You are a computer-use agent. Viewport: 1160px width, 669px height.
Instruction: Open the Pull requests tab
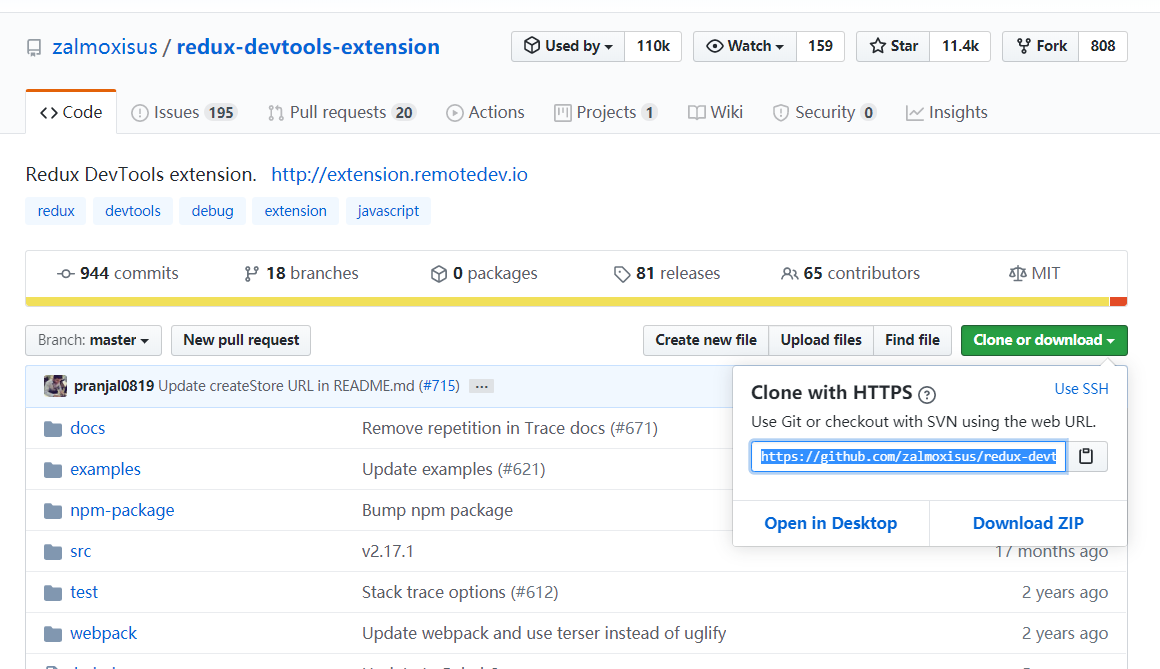(x=341, y=112)
